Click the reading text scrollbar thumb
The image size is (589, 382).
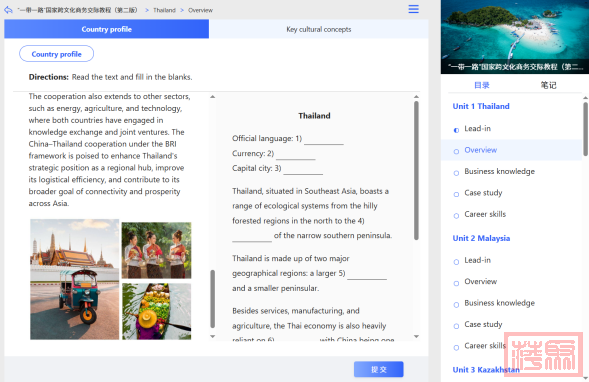pos(213,299)
